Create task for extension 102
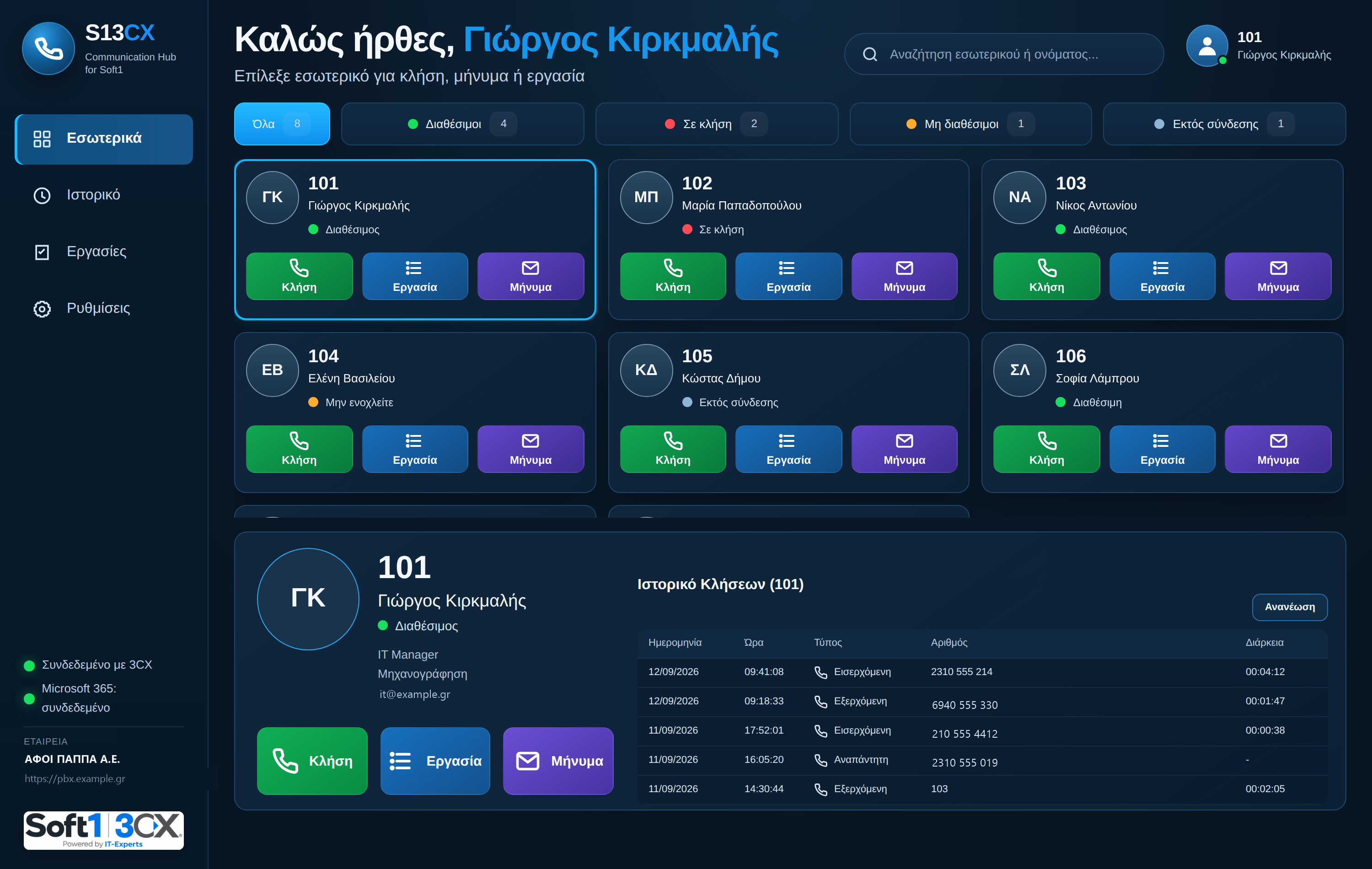This screenshot has height=869, width=1372. [788, 276]
